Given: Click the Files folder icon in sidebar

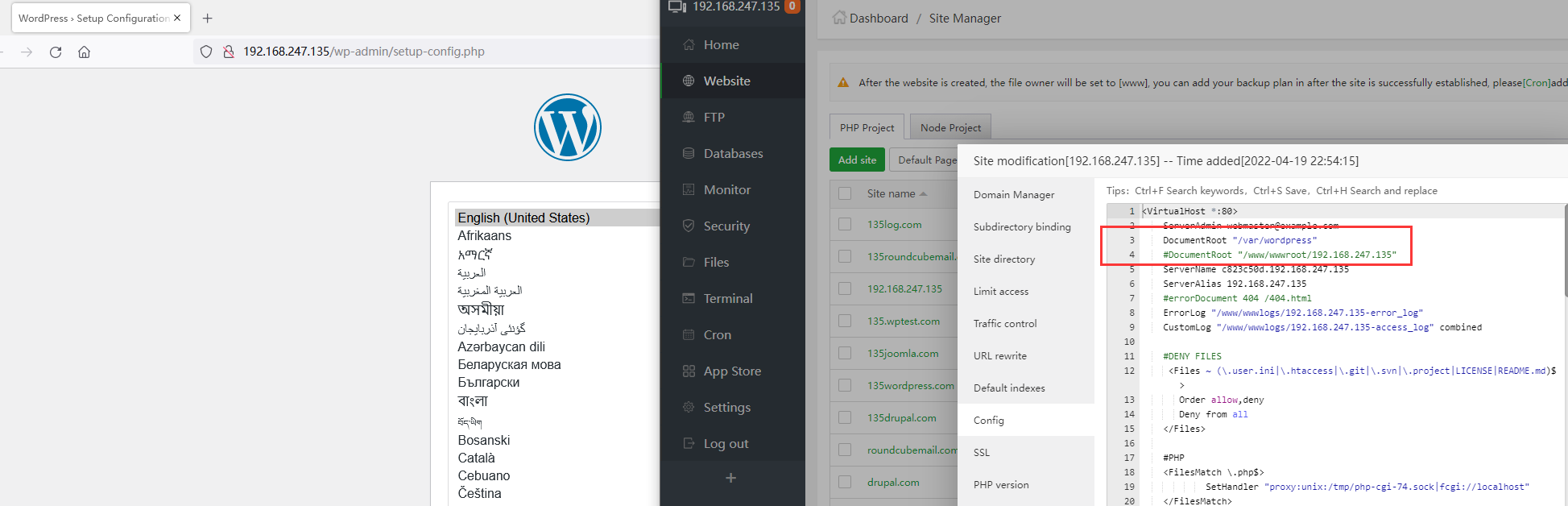Looking at the screenshot, I should pos(689,262).
